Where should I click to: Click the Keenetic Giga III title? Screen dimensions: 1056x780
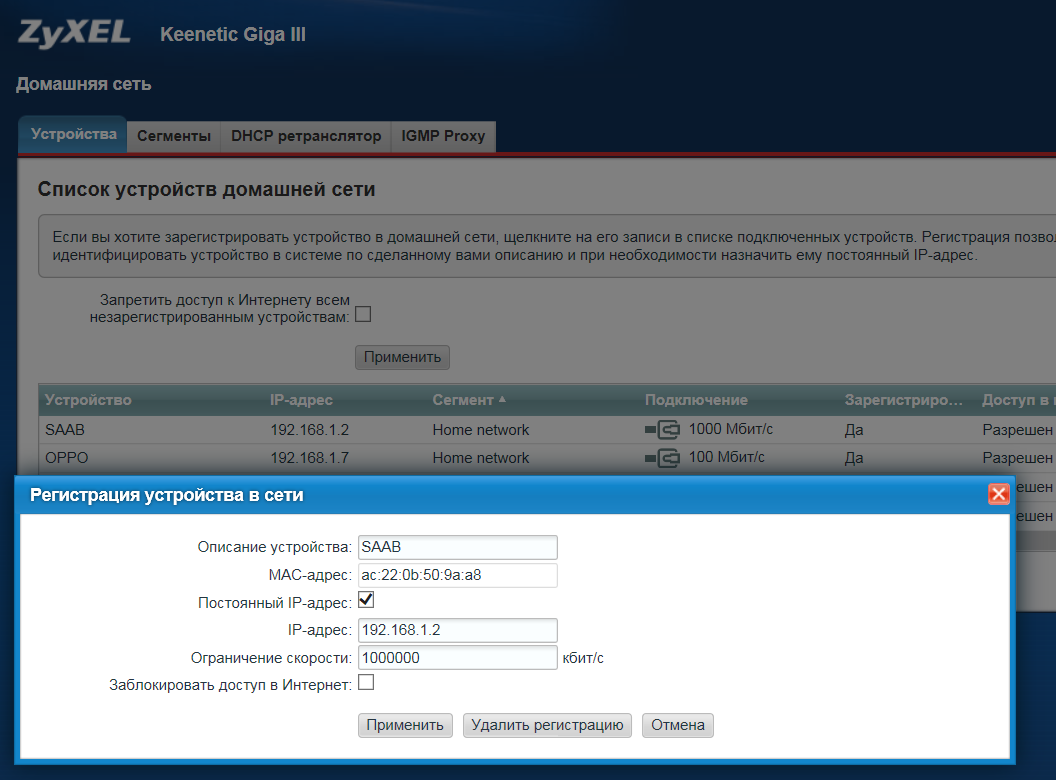tap(233, 34)
